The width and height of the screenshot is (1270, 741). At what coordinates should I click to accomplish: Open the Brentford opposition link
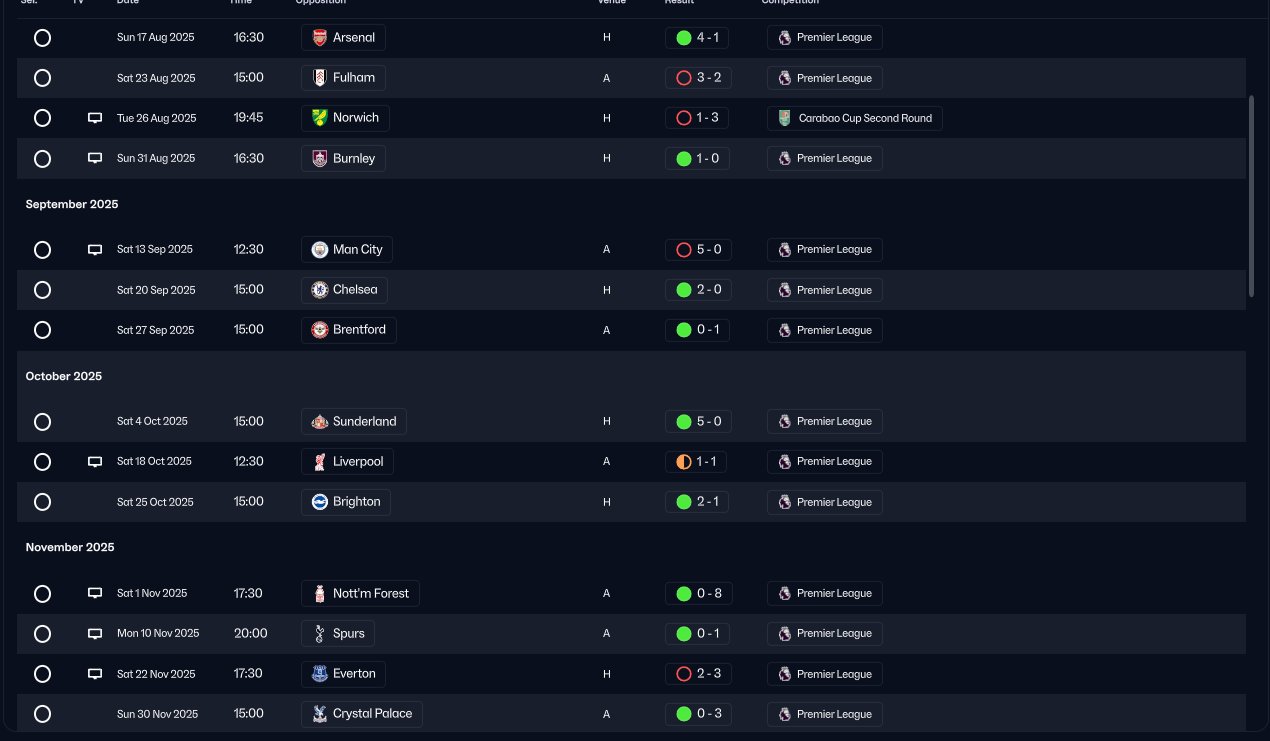pyautogui.click(x=349, y=330)
